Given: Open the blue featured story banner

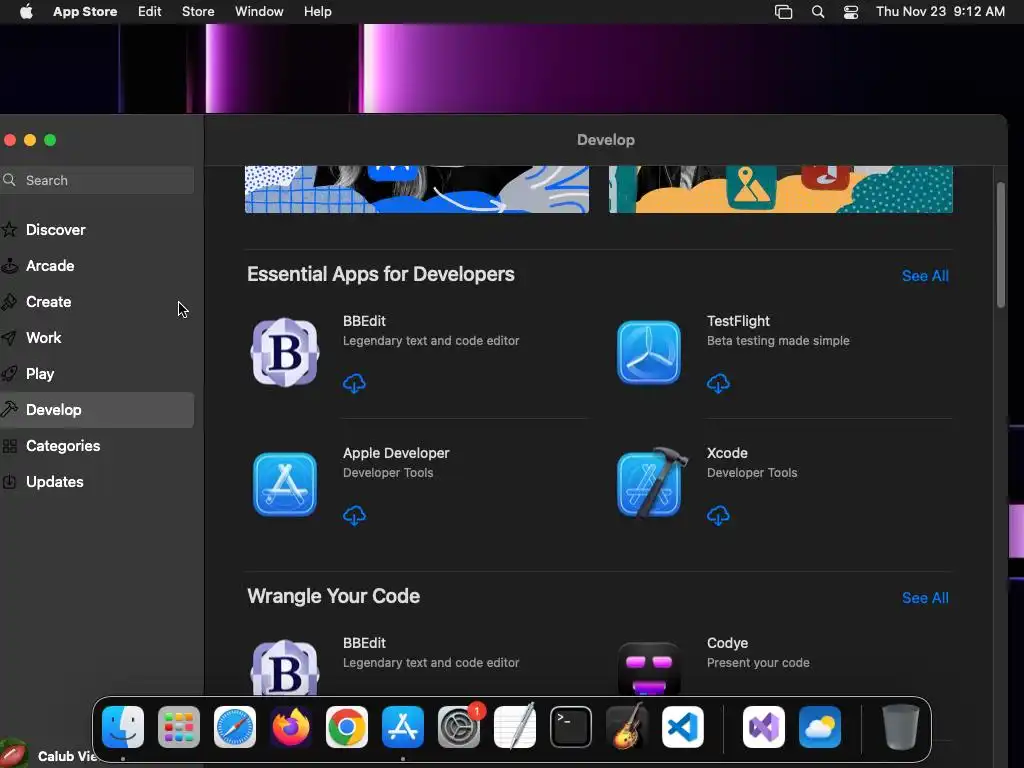Looking at the screenshot, I should tap(417, 189).
